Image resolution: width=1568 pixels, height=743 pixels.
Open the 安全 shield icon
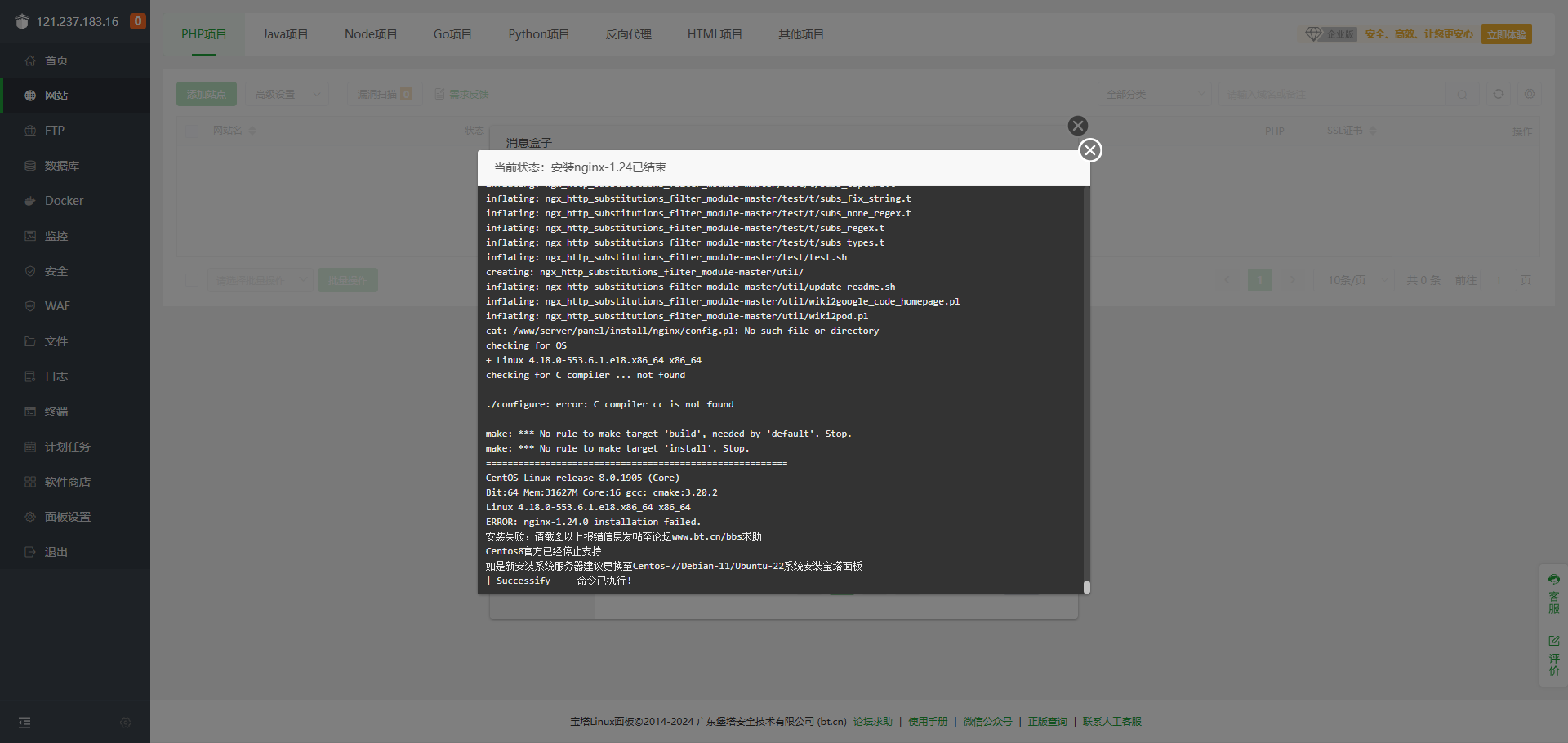click(x=30, y=271)
